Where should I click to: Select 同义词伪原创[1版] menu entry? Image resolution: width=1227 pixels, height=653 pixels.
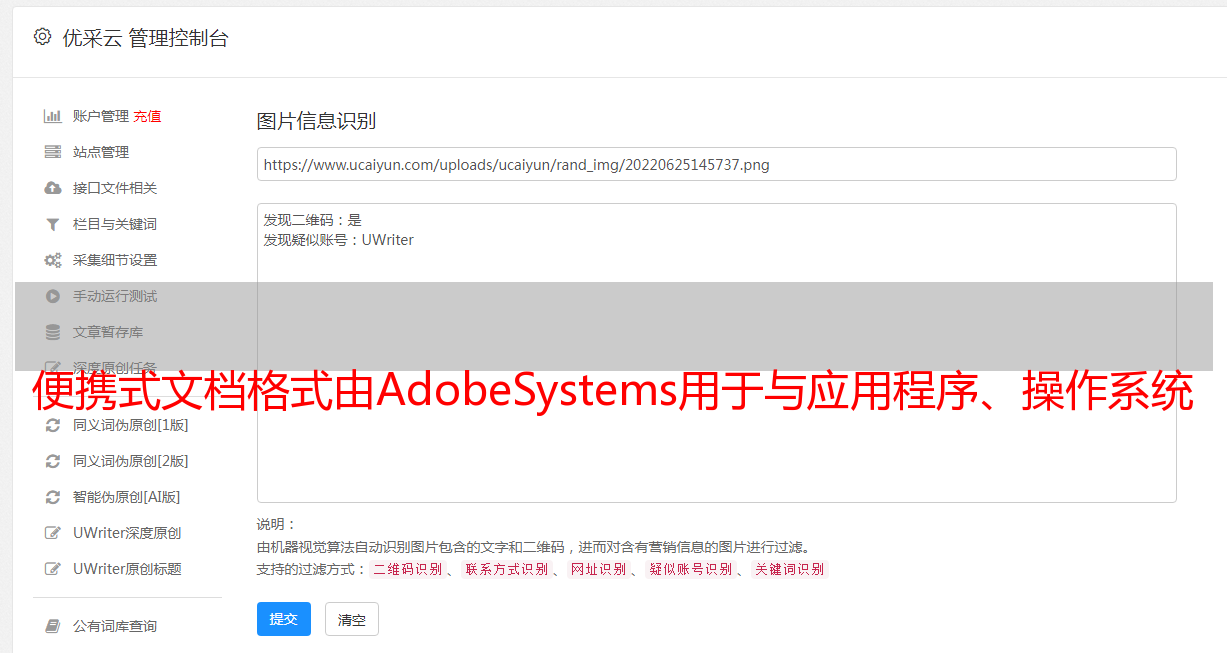(x=131, y=425)
